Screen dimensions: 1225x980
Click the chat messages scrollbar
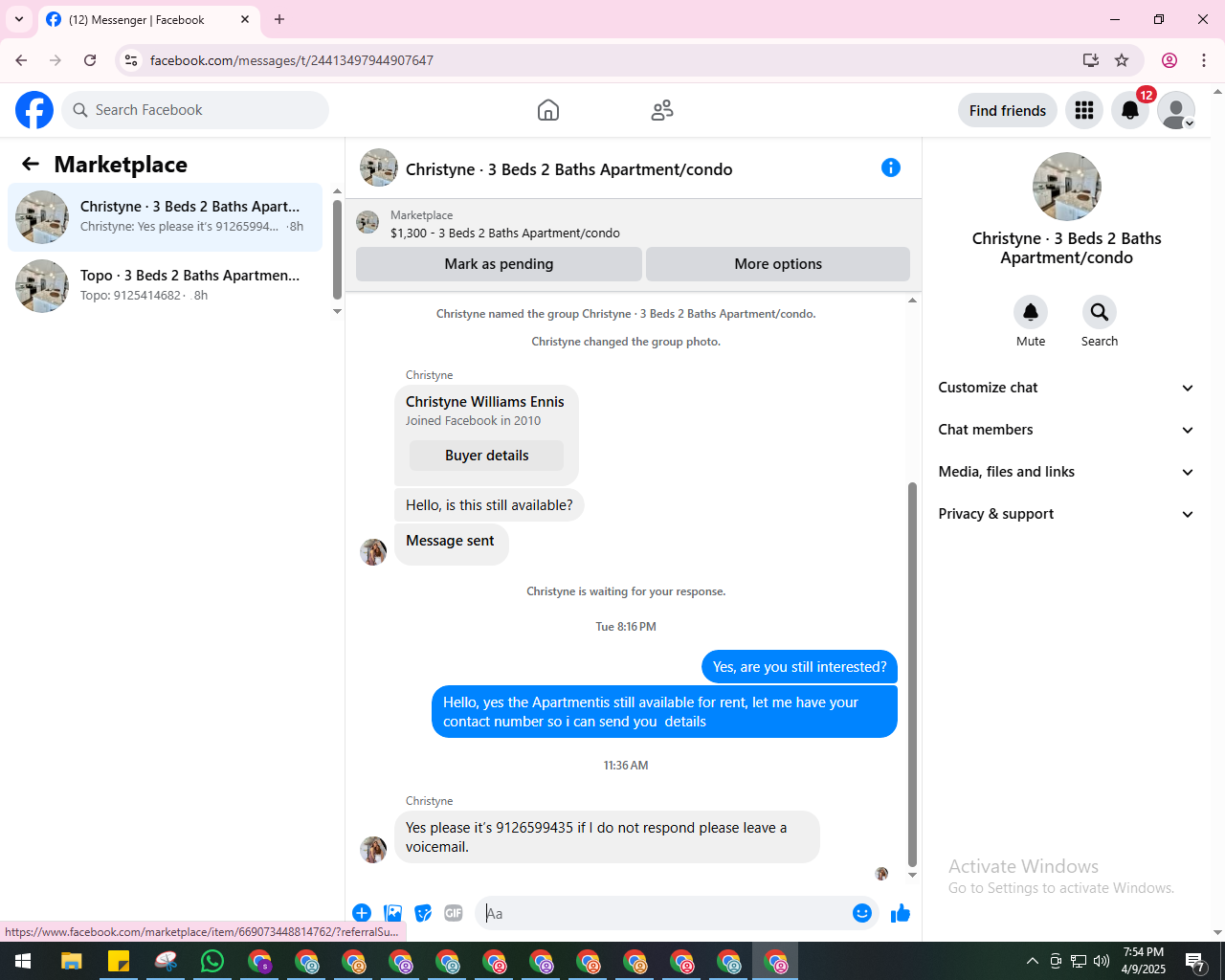pyautogui.click(x=912, y=675)
